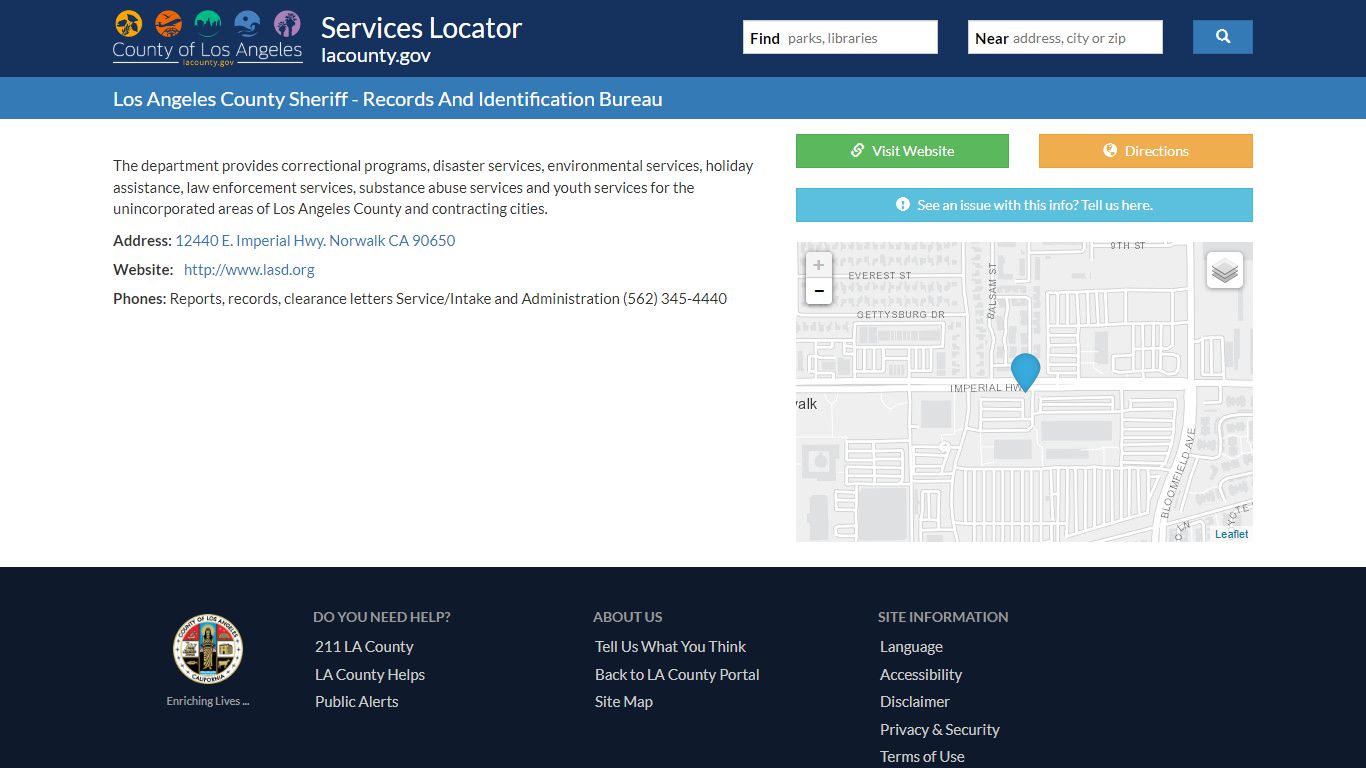Open the map layers control

click(1225, 270)
